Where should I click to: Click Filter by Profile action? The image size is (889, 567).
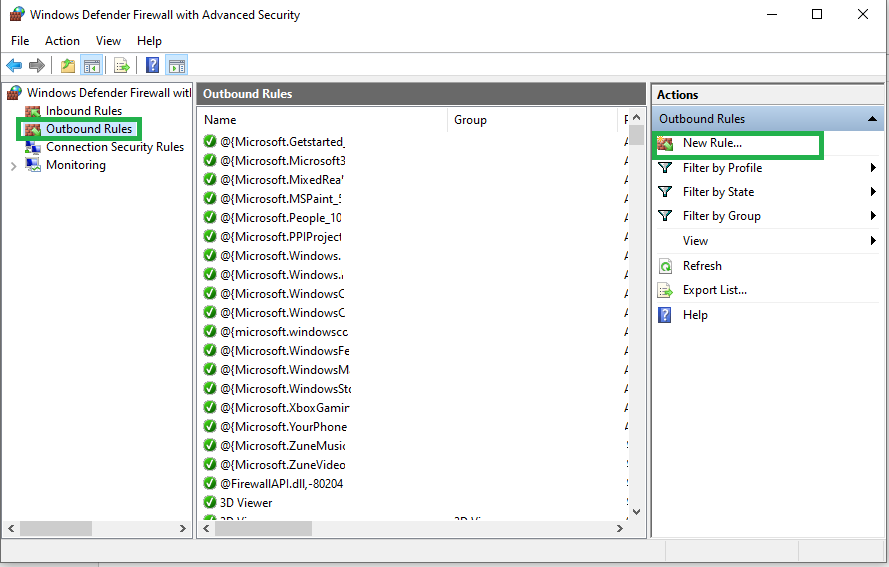(x=722, y=168)
